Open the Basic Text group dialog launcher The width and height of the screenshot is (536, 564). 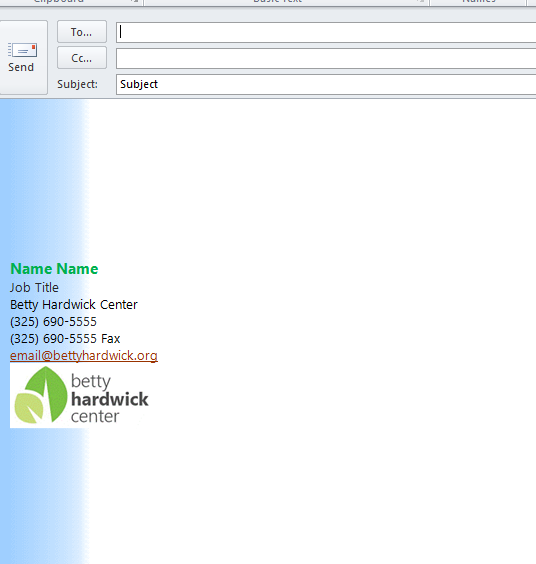(420, 1)
